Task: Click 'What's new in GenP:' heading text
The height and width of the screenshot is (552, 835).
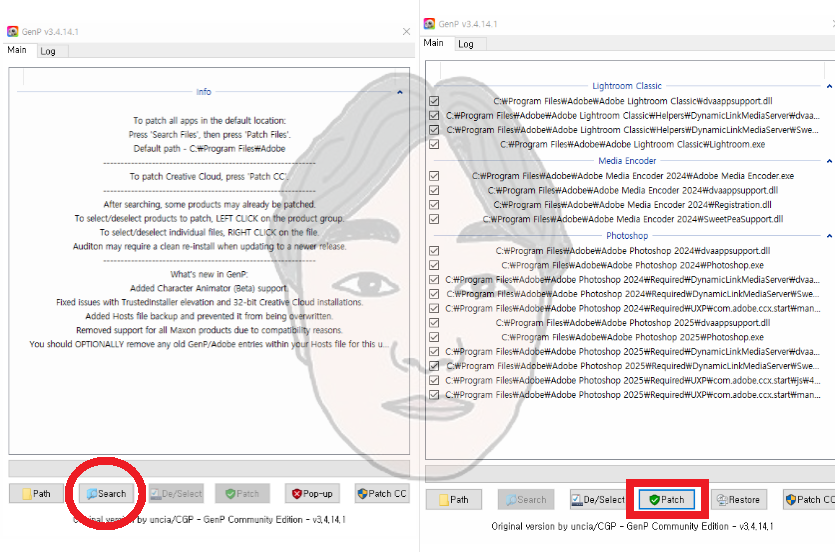Action: point(209,274)
